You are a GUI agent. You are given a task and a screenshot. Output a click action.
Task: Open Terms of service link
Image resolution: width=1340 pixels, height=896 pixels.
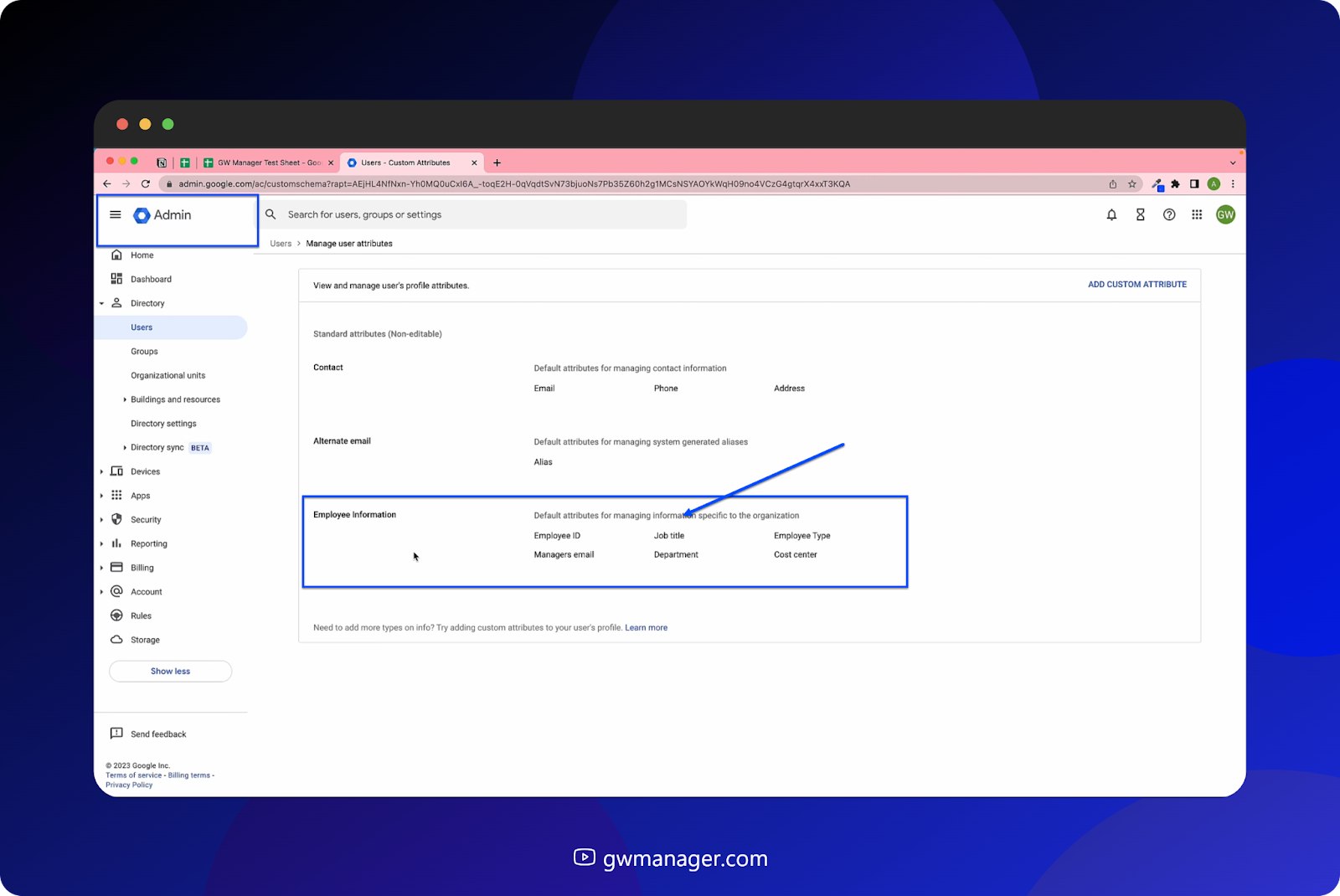(x=133, y=775)
